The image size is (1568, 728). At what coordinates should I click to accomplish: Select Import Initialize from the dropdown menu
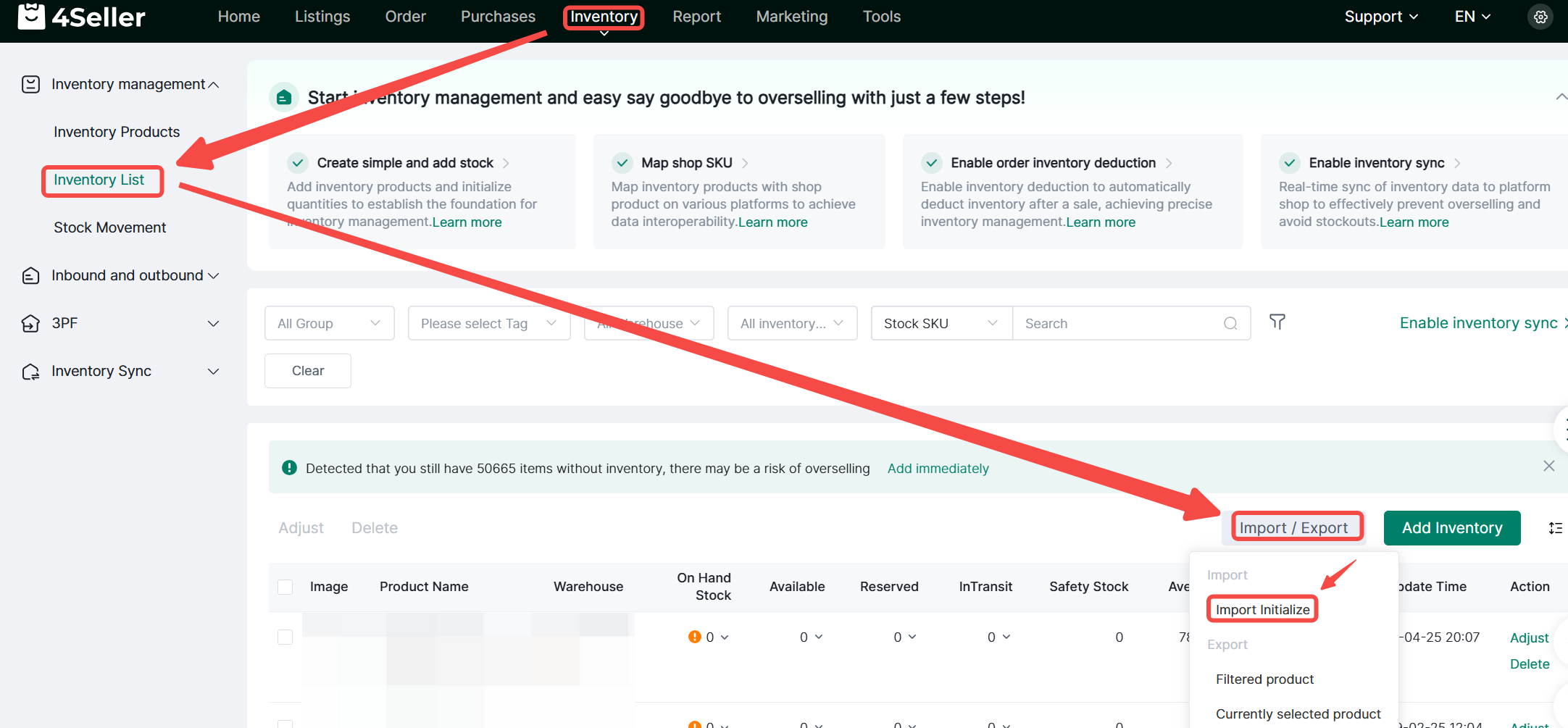click(x=1262, y=609)
